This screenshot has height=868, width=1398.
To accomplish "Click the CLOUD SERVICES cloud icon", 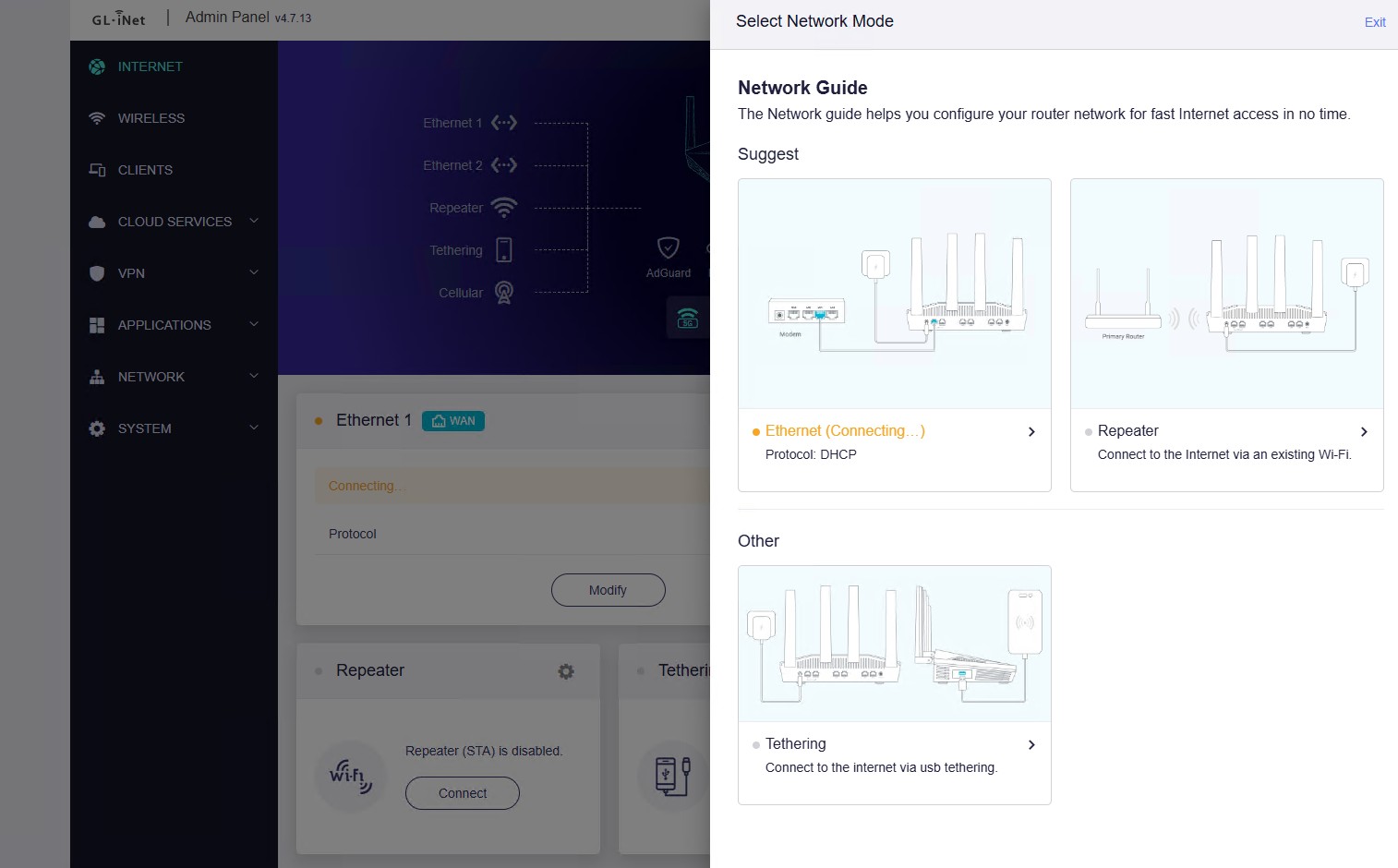I will tap(97, 222).
